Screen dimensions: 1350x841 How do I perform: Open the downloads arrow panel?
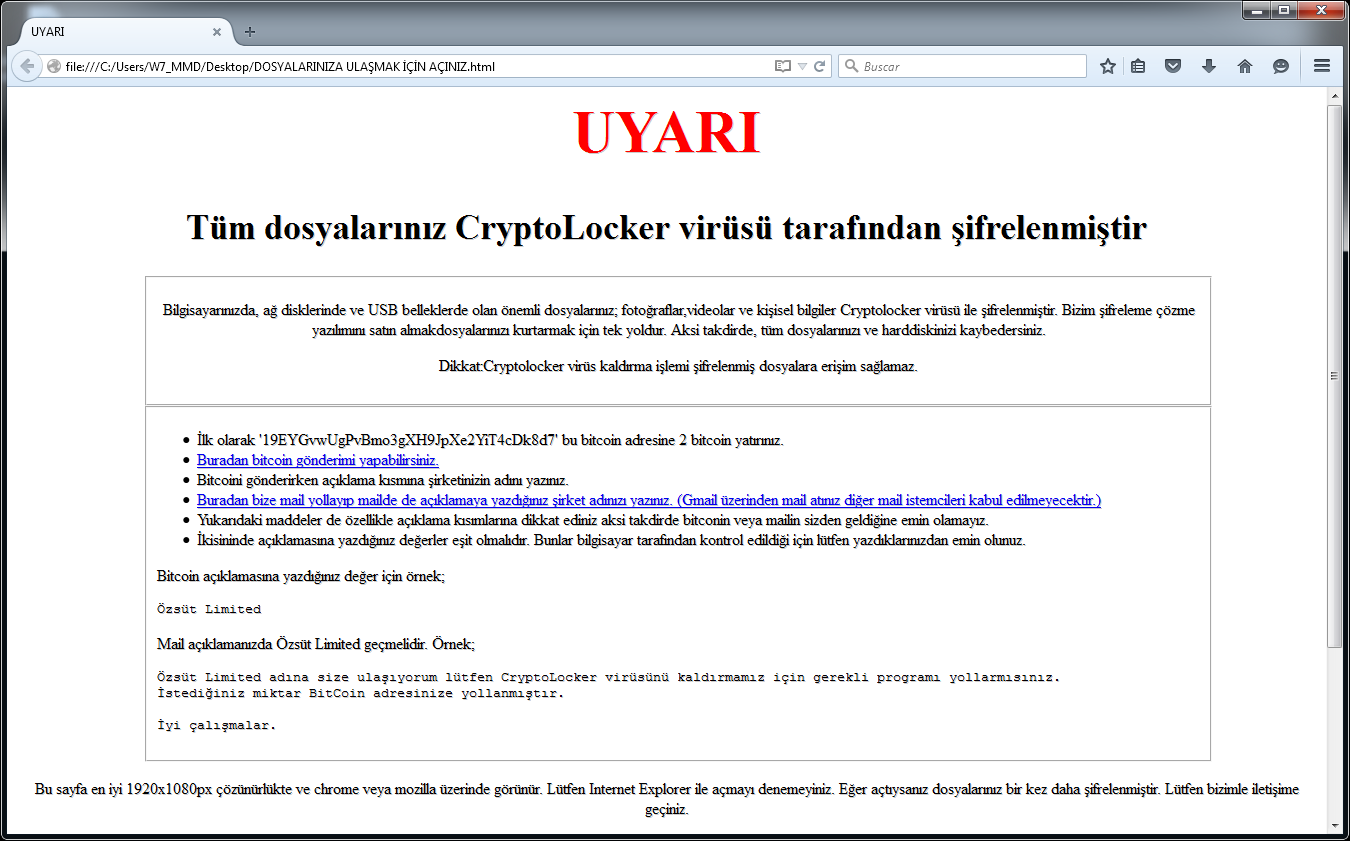[1209, 66]
